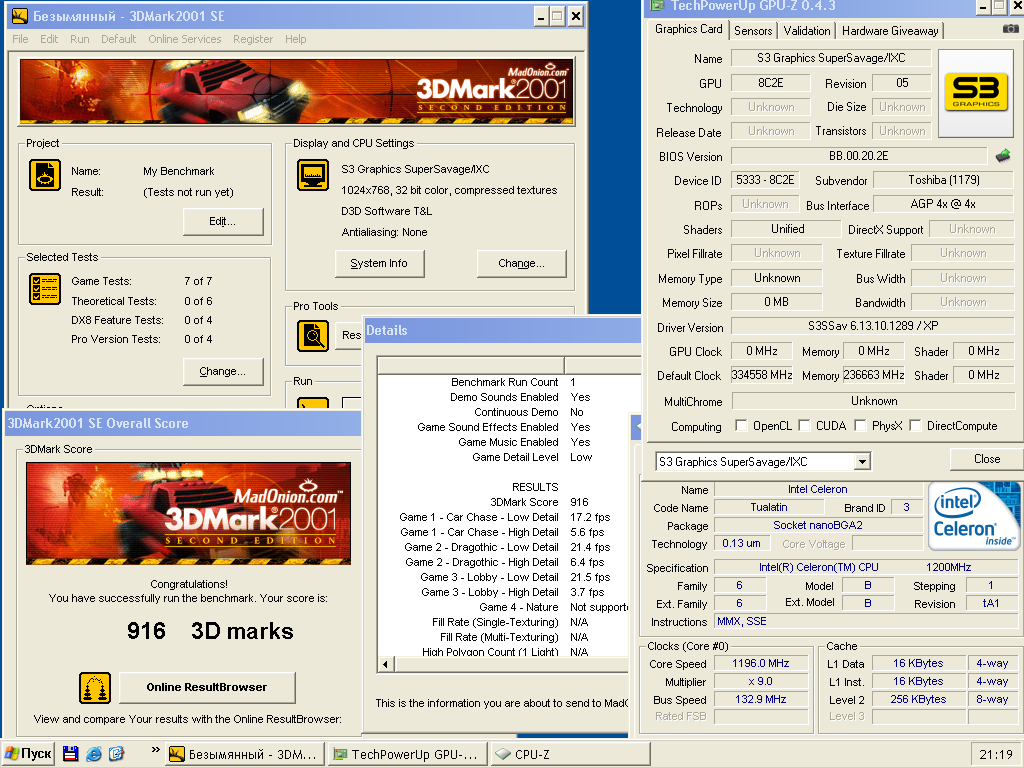Click the GPU-Z camera screenshot icon
The width and height of the screenshot is (1024, 768).
[x=1010, y=29]
